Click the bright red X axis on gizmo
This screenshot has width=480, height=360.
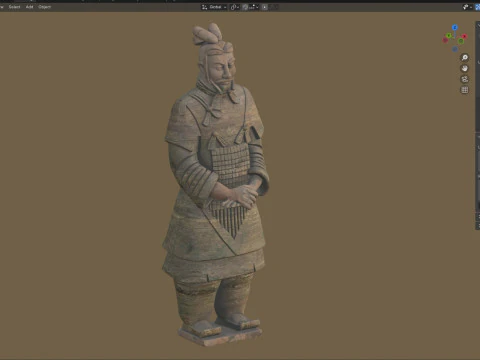click(465, 36)
